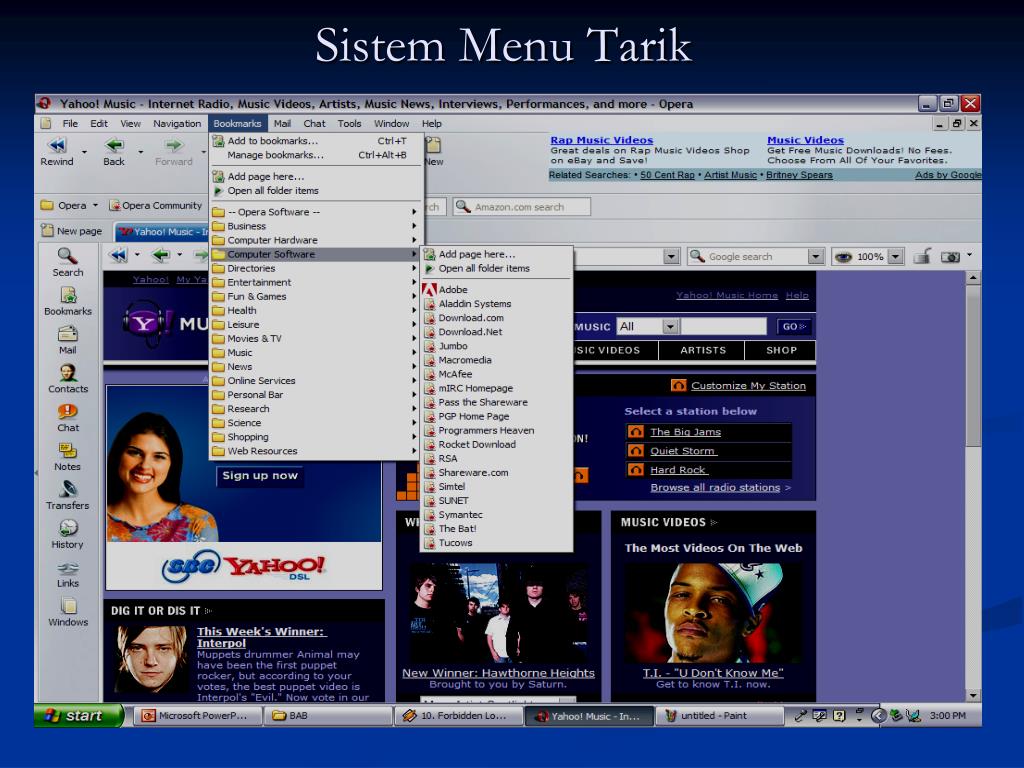This screenshot has width=1024, height=768.
Task: Expand the Web Resources bookmarks submenu
Action: pyautogui.click(x=315, y=451)
